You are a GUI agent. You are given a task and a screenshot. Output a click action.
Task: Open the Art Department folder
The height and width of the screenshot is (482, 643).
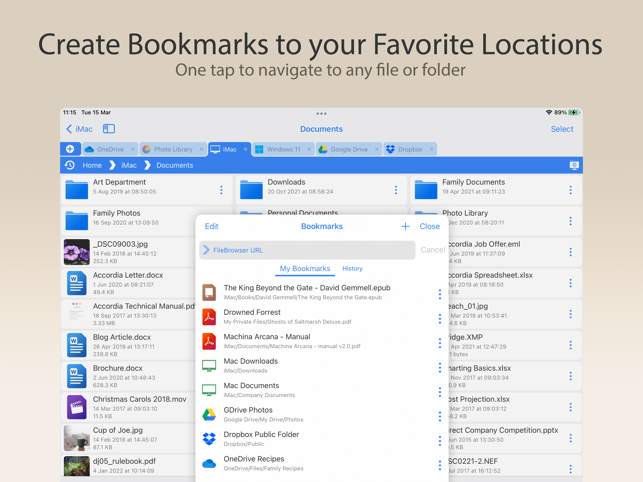point(146,190)
